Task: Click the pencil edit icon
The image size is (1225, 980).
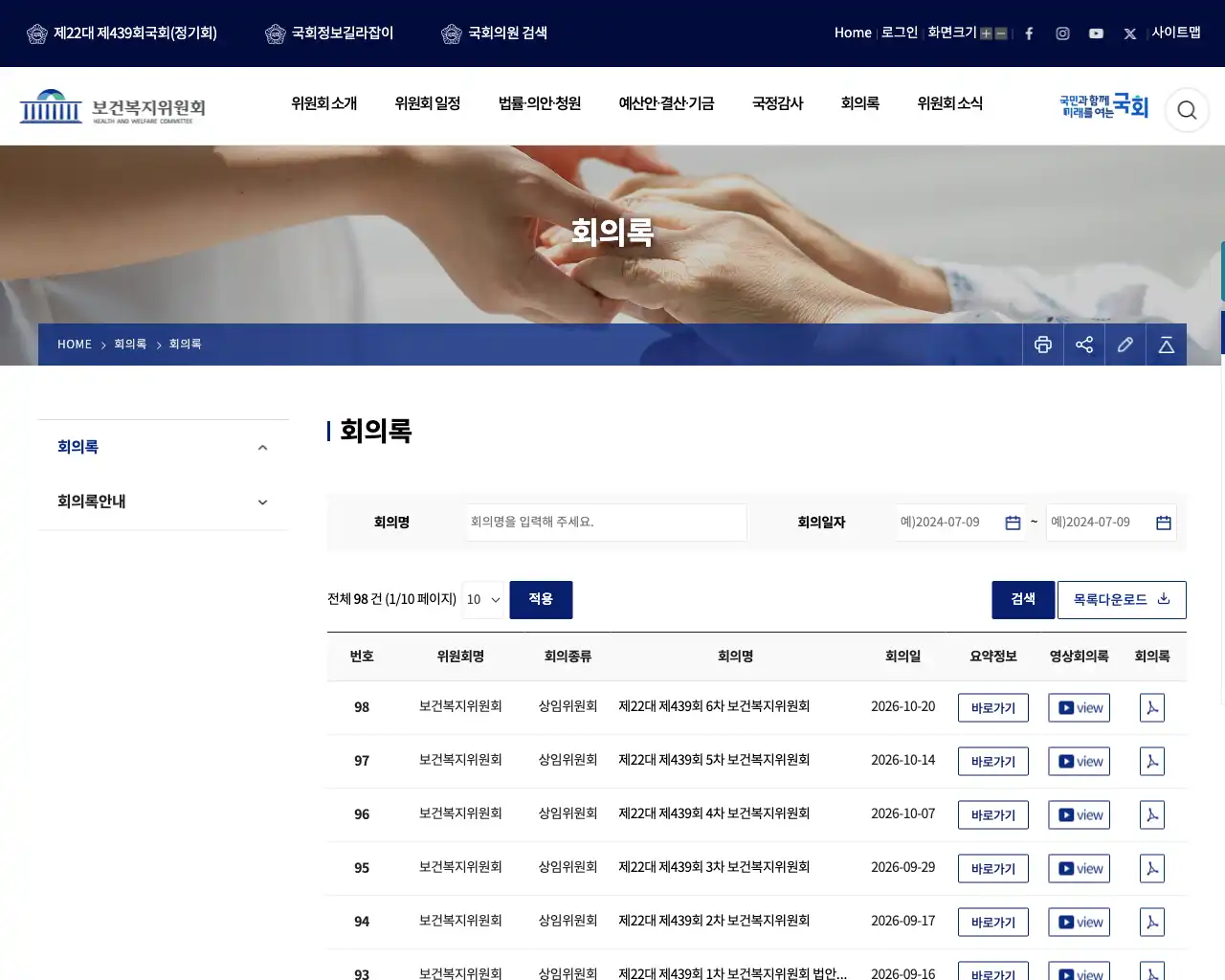Action: click(x=1125, y=345)
